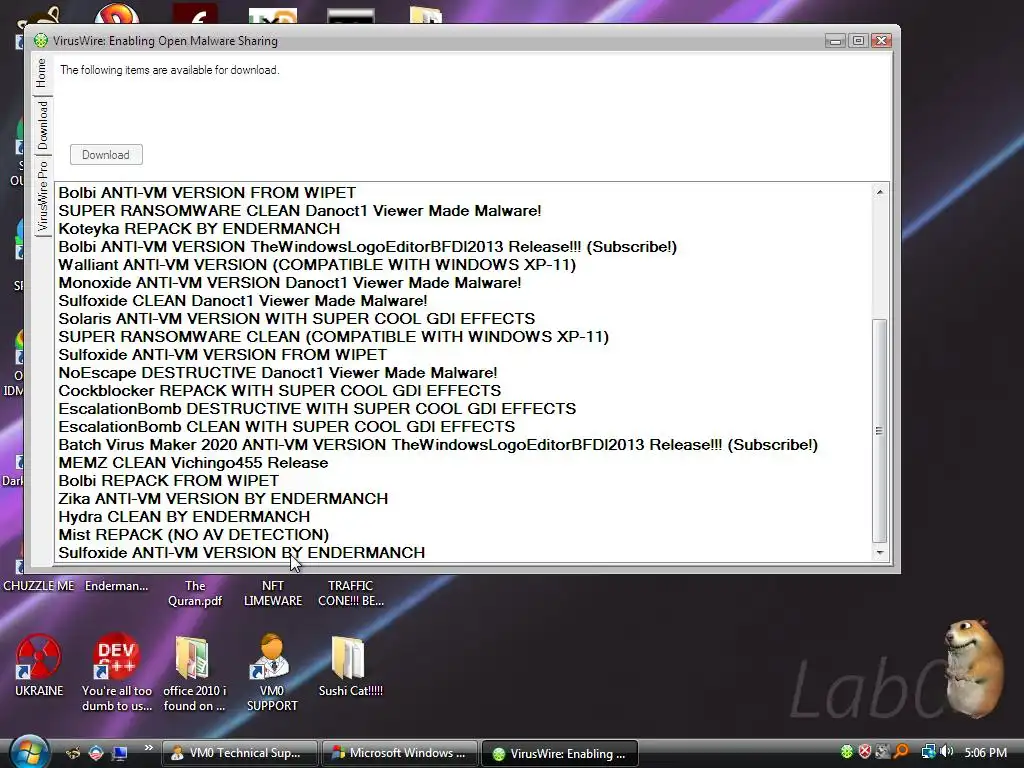Click the VirusWire: Enabling taskbar button
The image size is (1024, 768).
[559, 753]
